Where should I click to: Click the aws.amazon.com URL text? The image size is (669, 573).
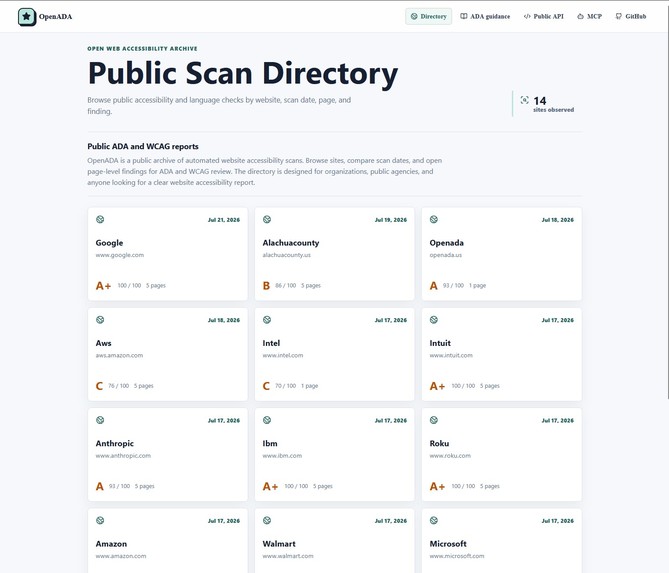point(119,355)
